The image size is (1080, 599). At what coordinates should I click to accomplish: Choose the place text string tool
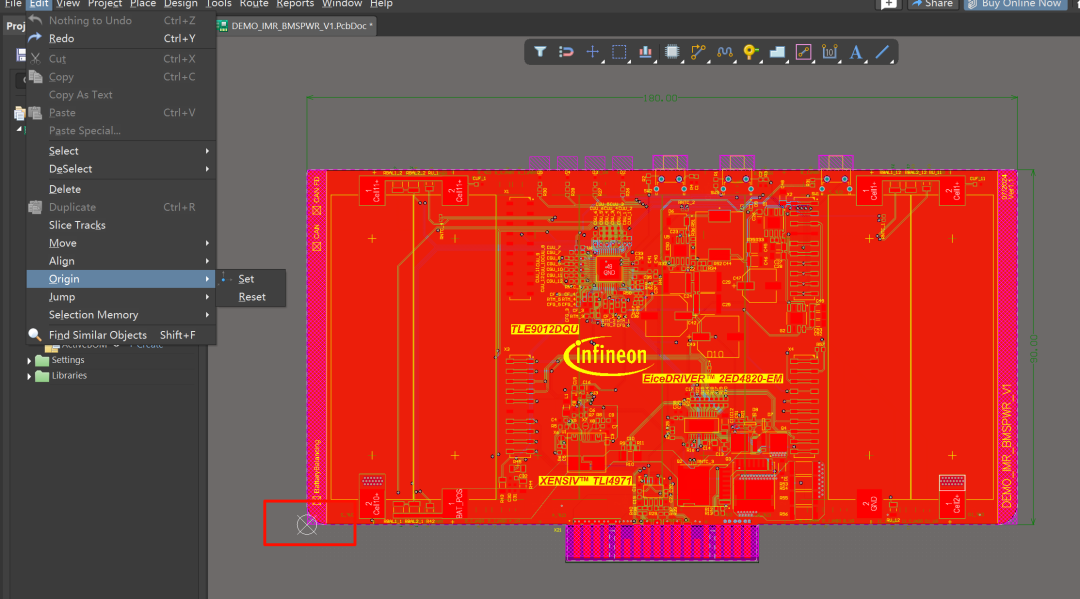point(856,52)
